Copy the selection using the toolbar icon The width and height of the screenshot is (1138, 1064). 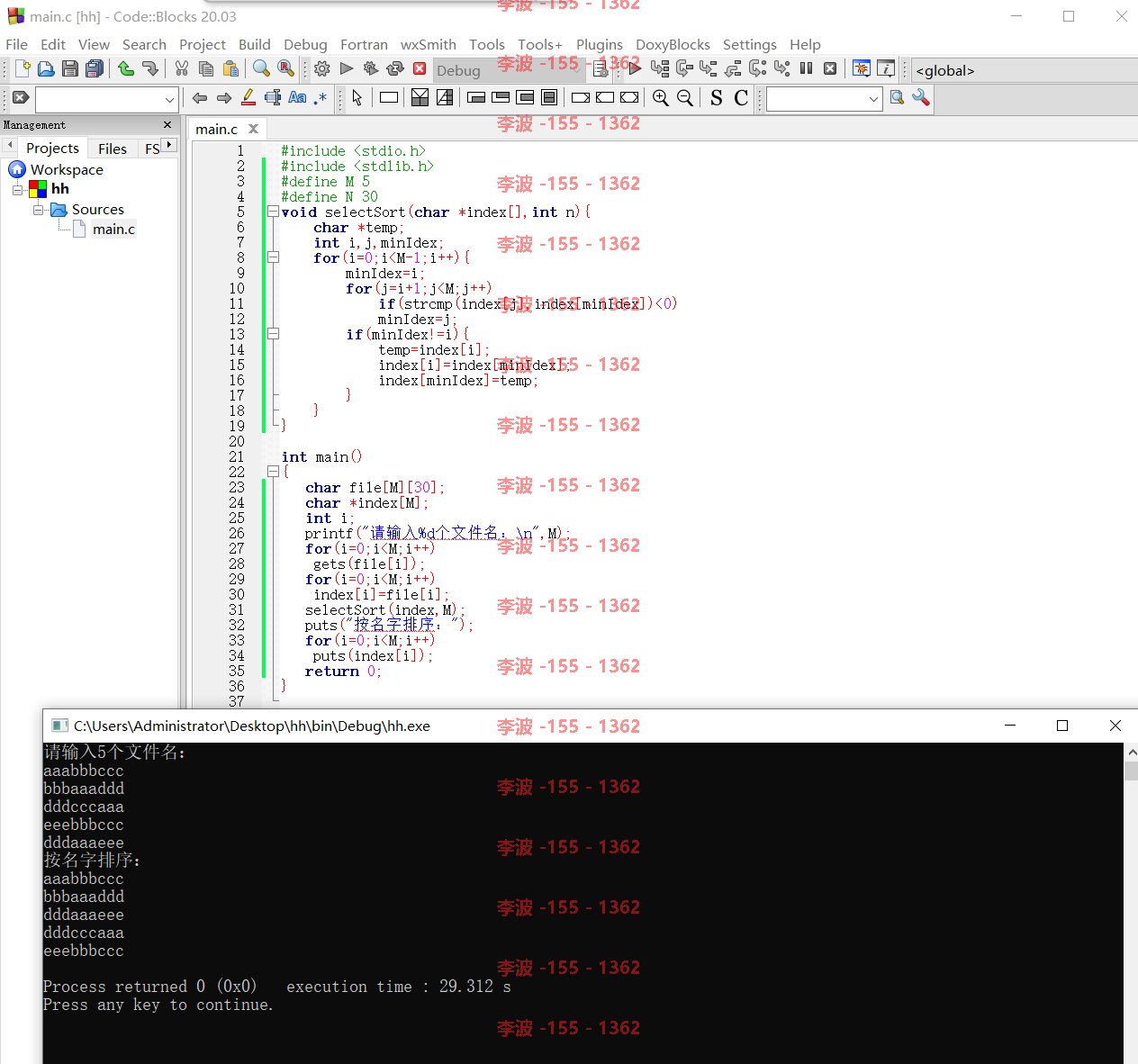click(206, 68)
